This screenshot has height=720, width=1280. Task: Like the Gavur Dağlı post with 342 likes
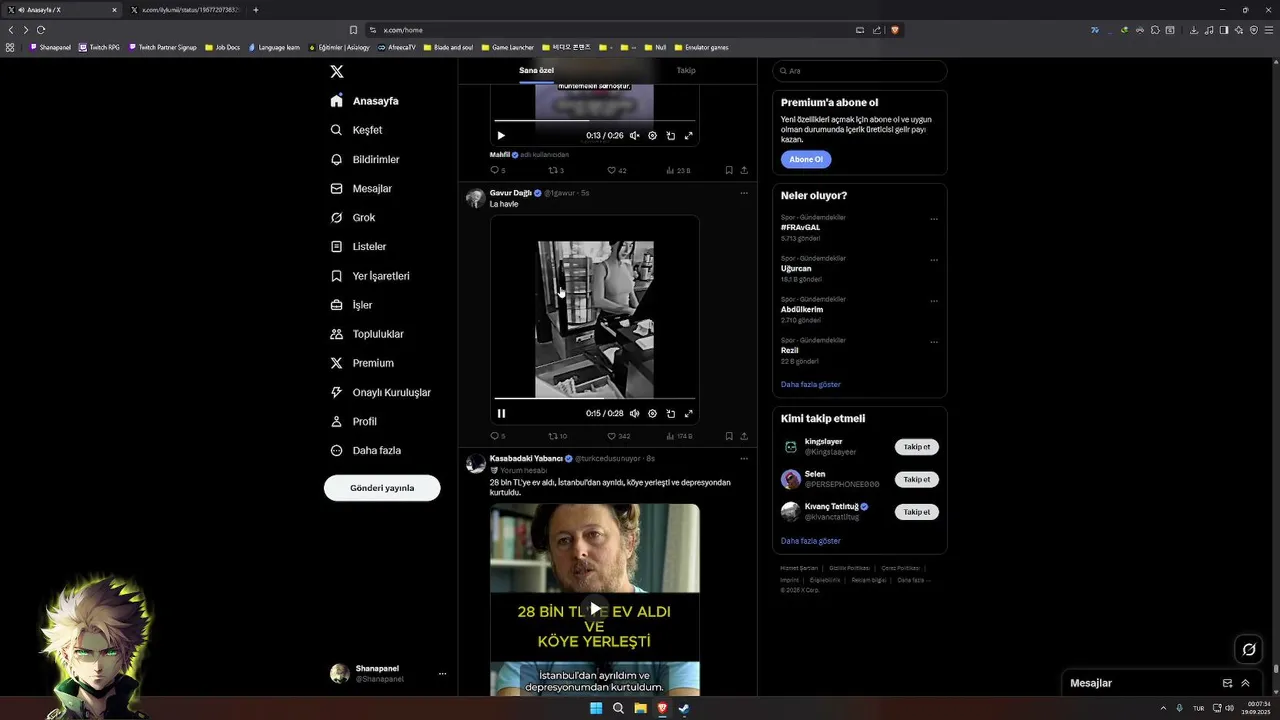(619, 436)
